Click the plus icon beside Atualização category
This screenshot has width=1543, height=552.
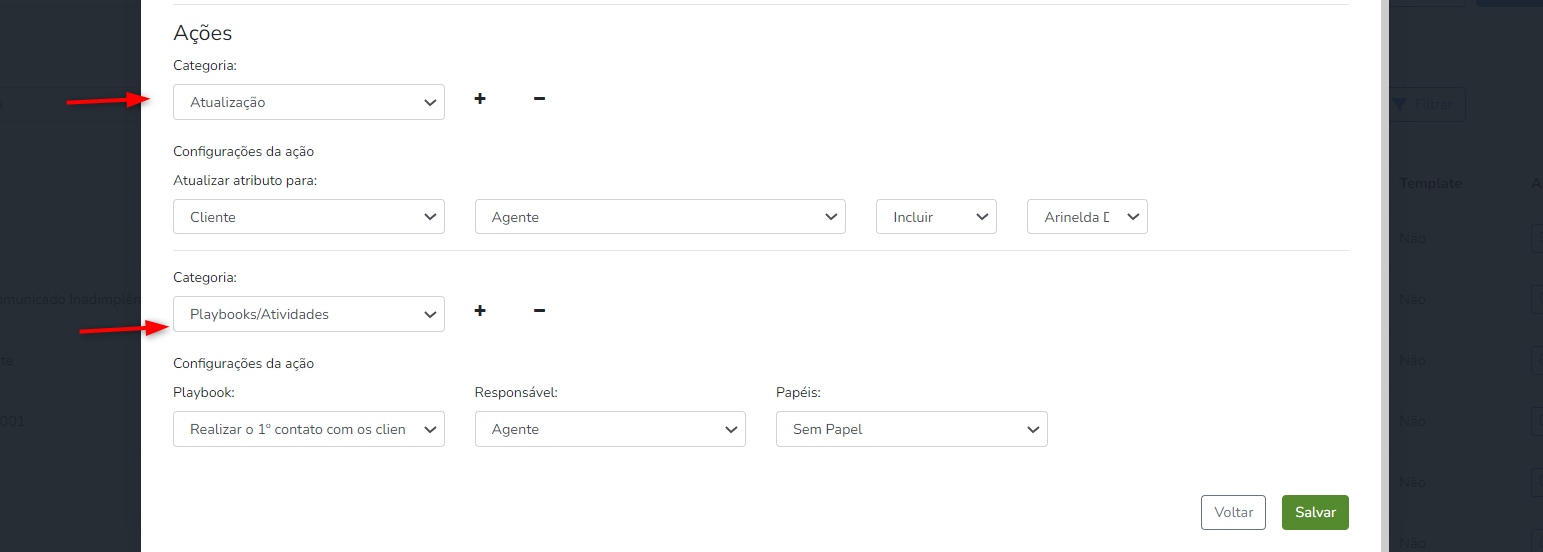pyautogui.click(x=480, y=99)
